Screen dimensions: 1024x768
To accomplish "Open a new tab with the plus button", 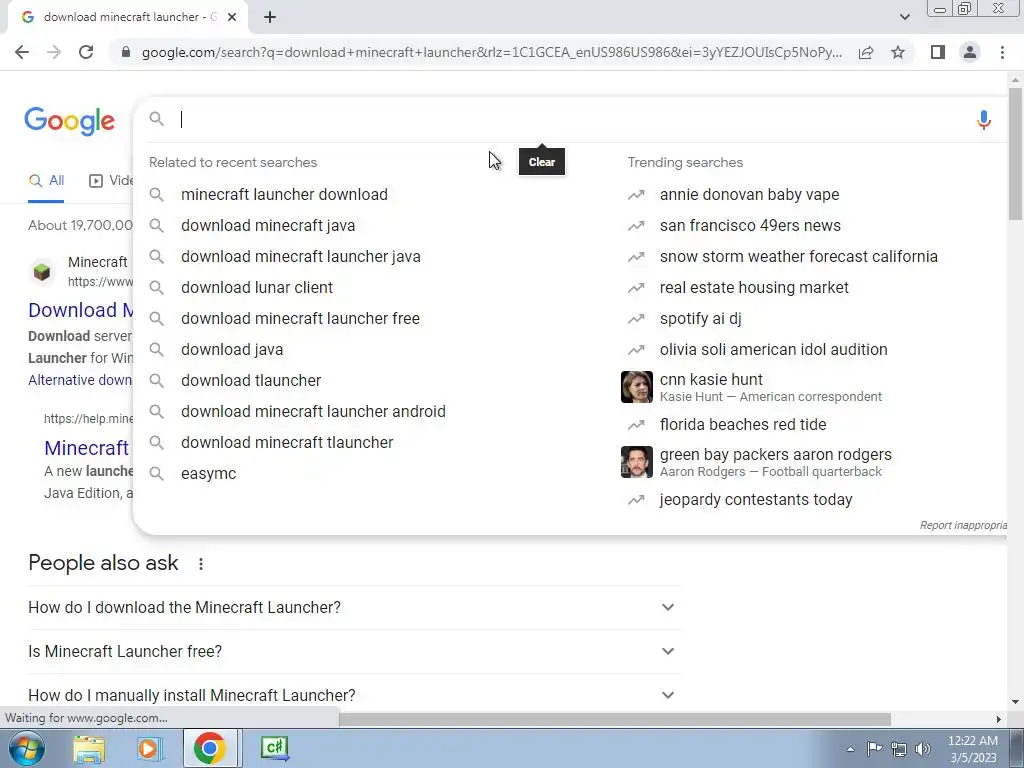I will click(270, 18).
